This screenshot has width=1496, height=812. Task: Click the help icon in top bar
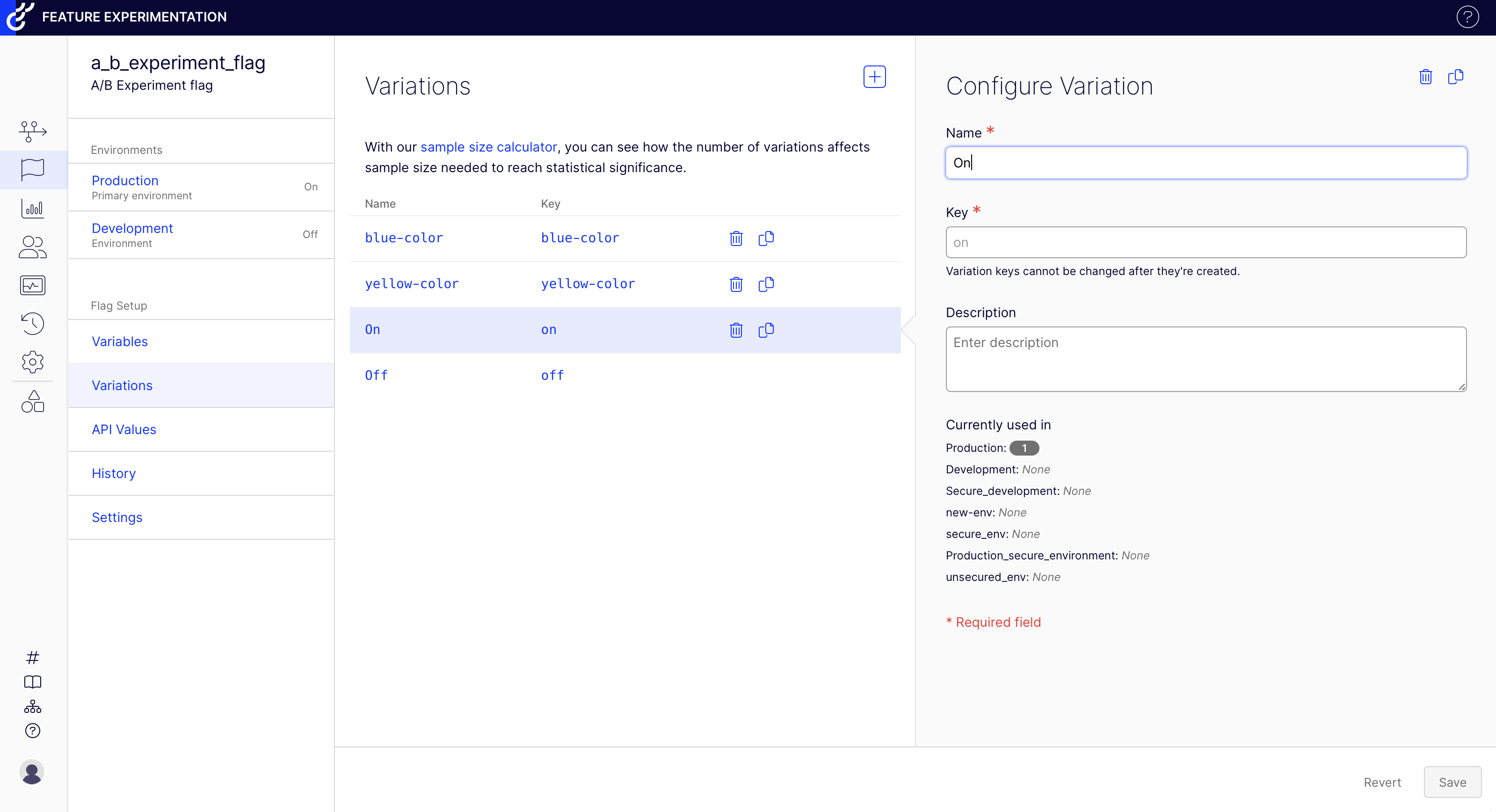(x=1467, y=17)
